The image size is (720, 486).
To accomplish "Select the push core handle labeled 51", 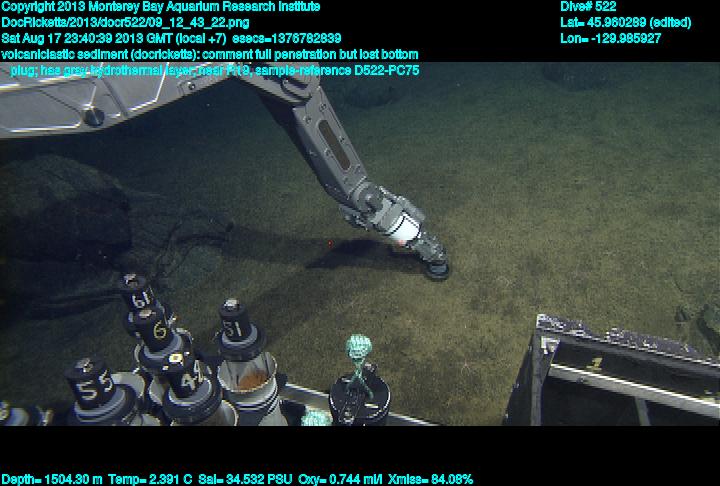I will point(234,328).
